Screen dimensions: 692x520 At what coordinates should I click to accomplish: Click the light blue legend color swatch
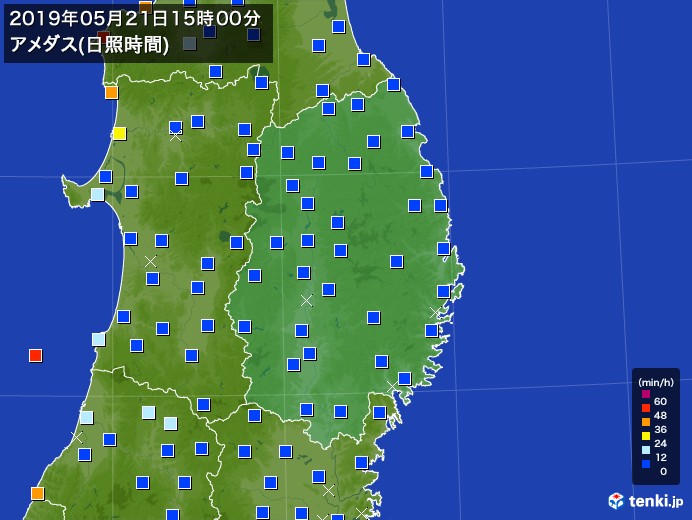[x=646, y=450]
